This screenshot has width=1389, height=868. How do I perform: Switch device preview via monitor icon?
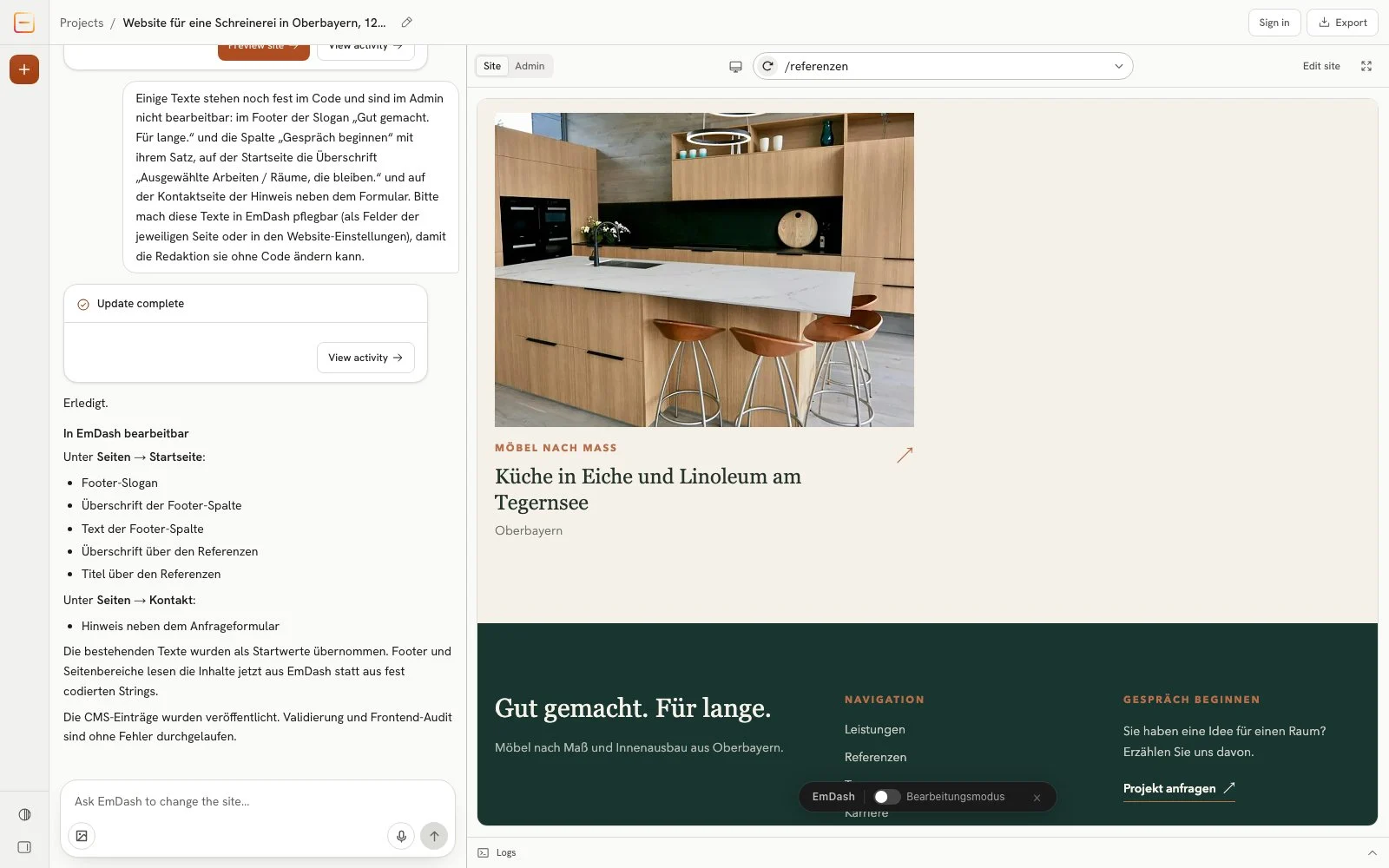735,66
